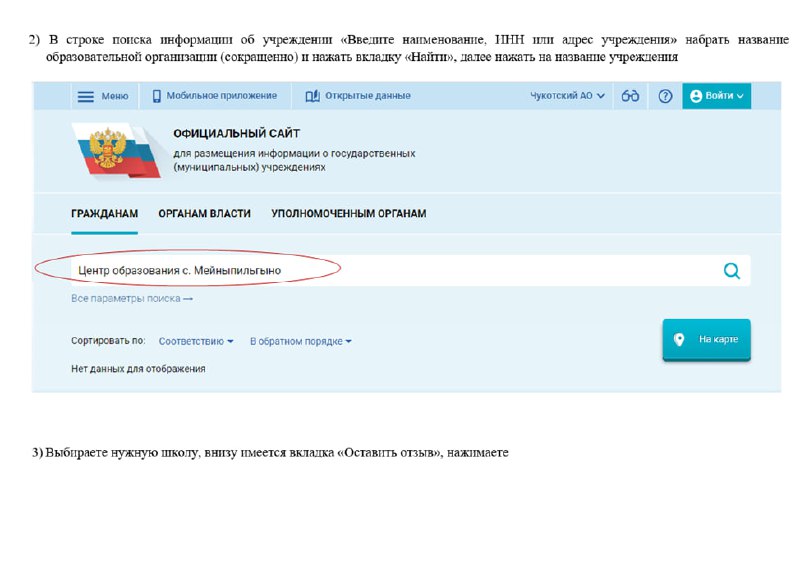The image size is (800, 564).
Task: Click the mobile phone icon
Action: click(157, 96)
